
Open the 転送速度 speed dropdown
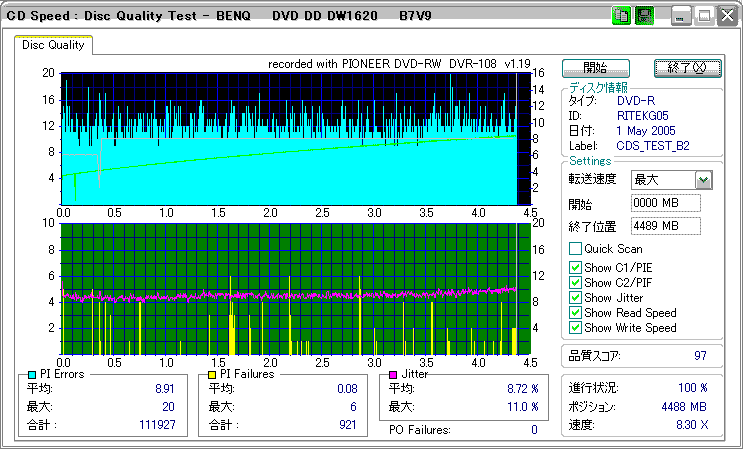(703, 180)
